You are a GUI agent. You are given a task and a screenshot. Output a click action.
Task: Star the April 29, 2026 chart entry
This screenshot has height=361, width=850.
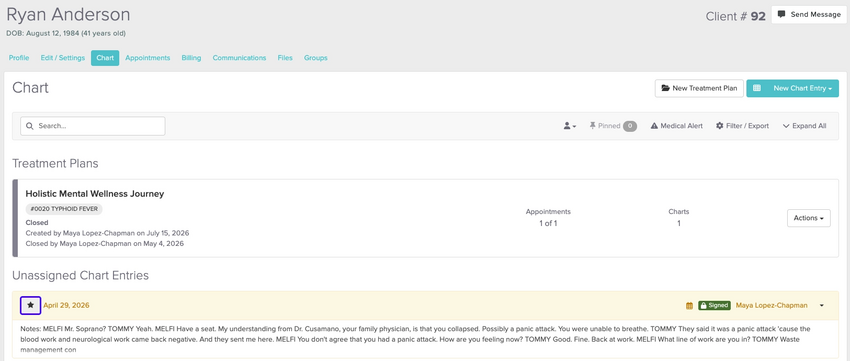[x=30, y=305]
